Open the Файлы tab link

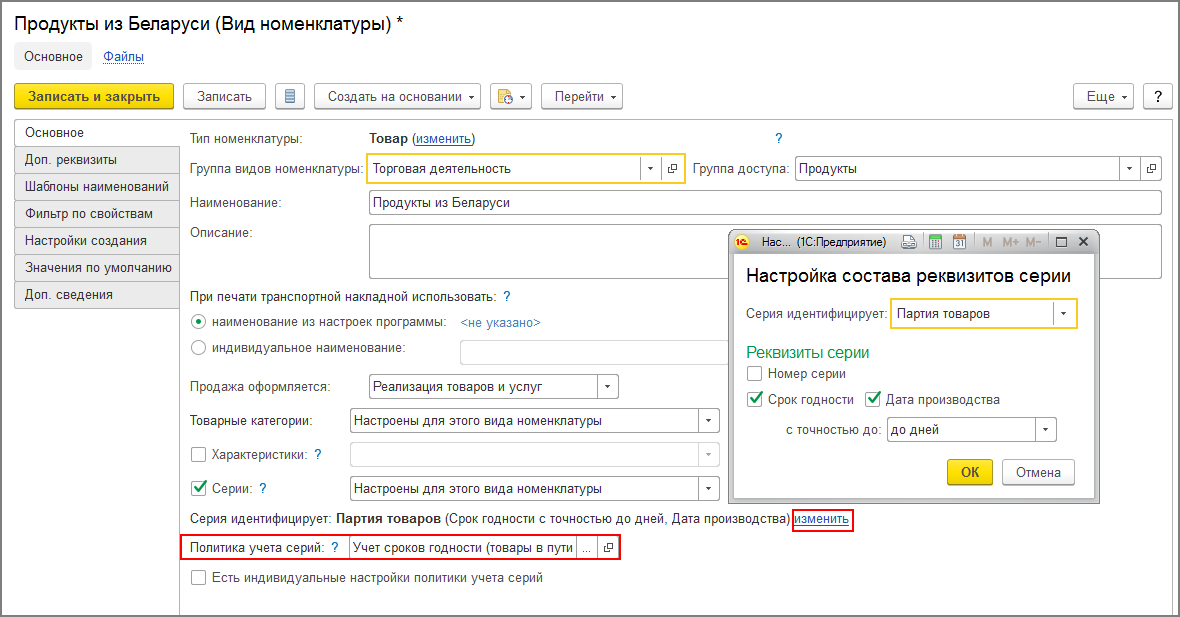[x=123, y=57]
